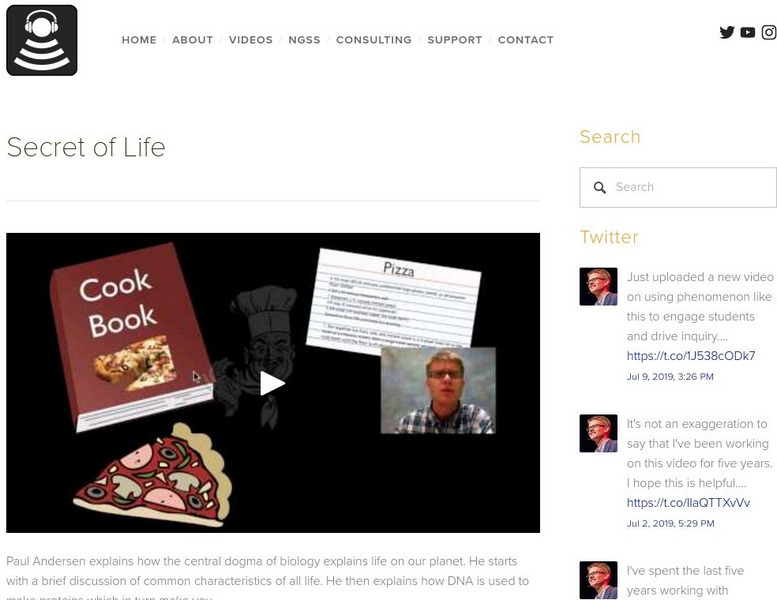Go to the HOME menu item
This screenshot has height=600, width=777.
(139, 40)
